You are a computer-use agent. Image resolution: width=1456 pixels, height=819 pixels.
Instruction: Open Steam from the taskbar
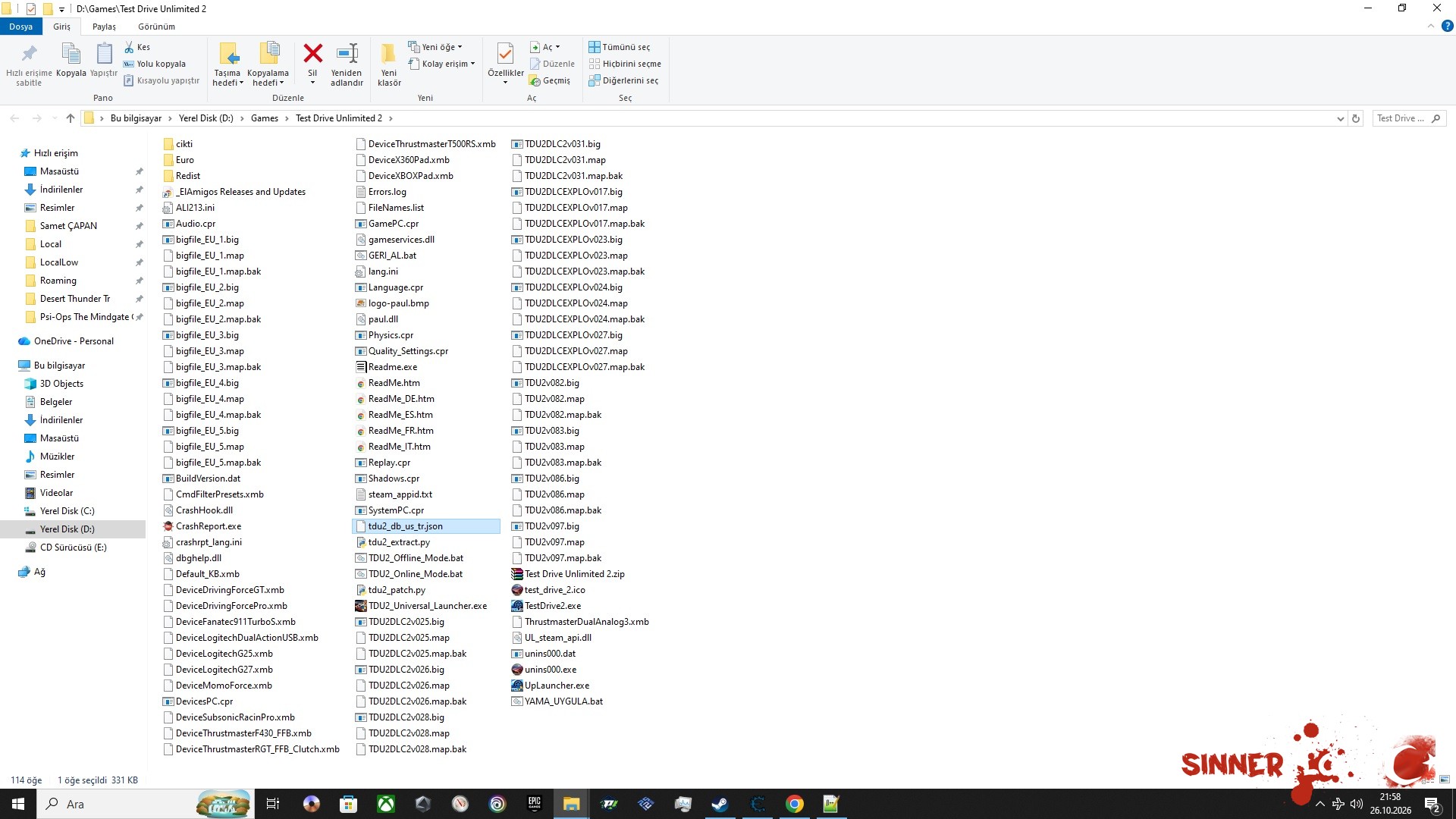(x=720, y=804)
